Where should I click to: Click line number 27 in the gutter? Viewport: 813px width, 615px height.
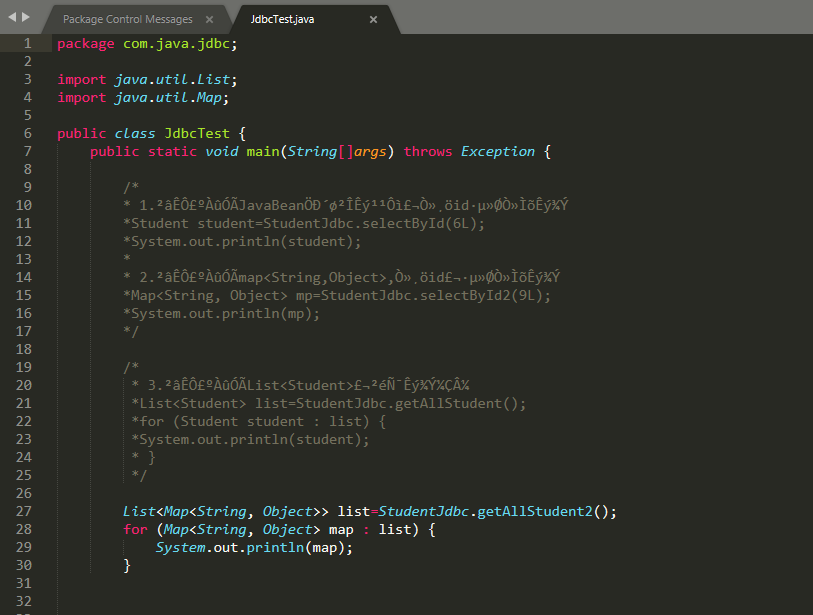point(23,511)
